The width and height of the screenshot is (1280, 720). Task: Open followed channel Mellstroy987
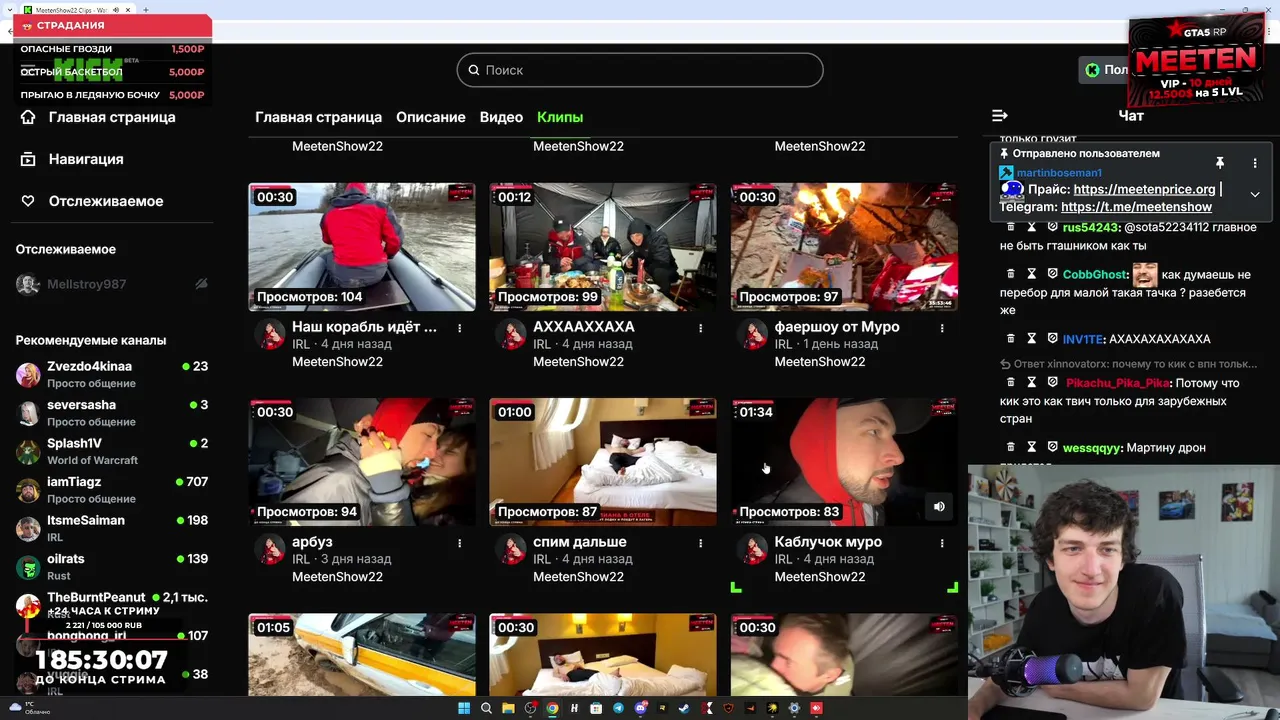click(x=111, y=284)
